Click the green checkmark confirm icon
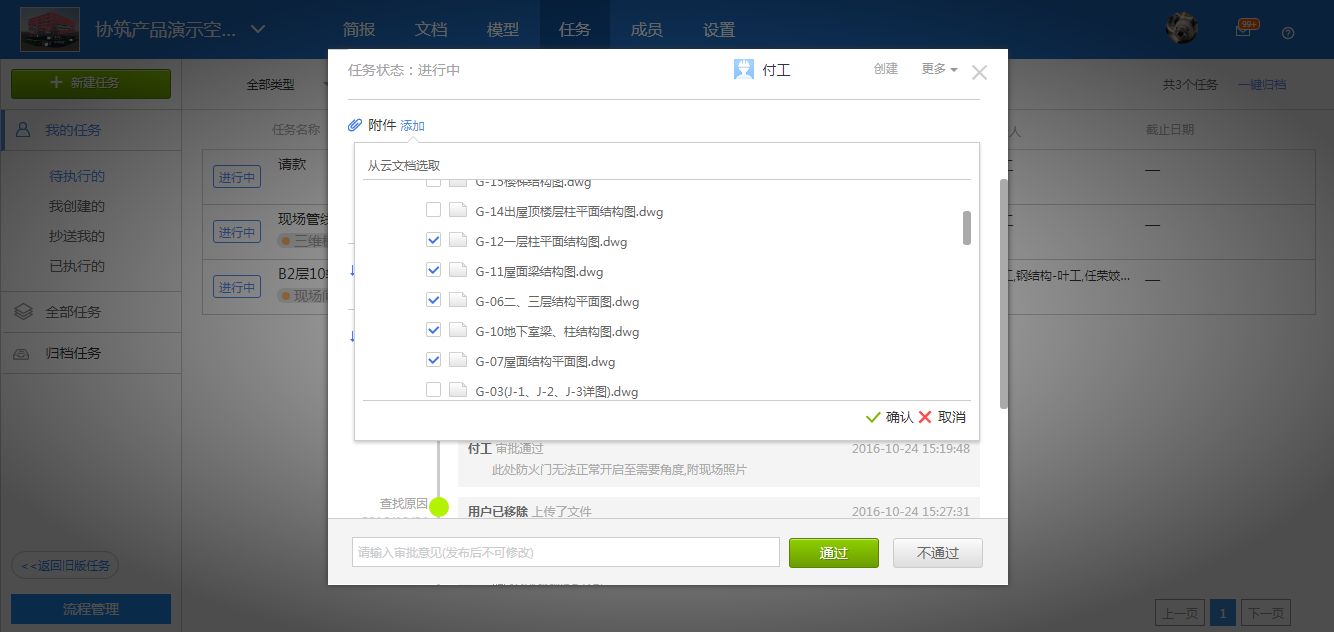The width and height of the screenshot is (1334, 632). (x=873, y=417)
